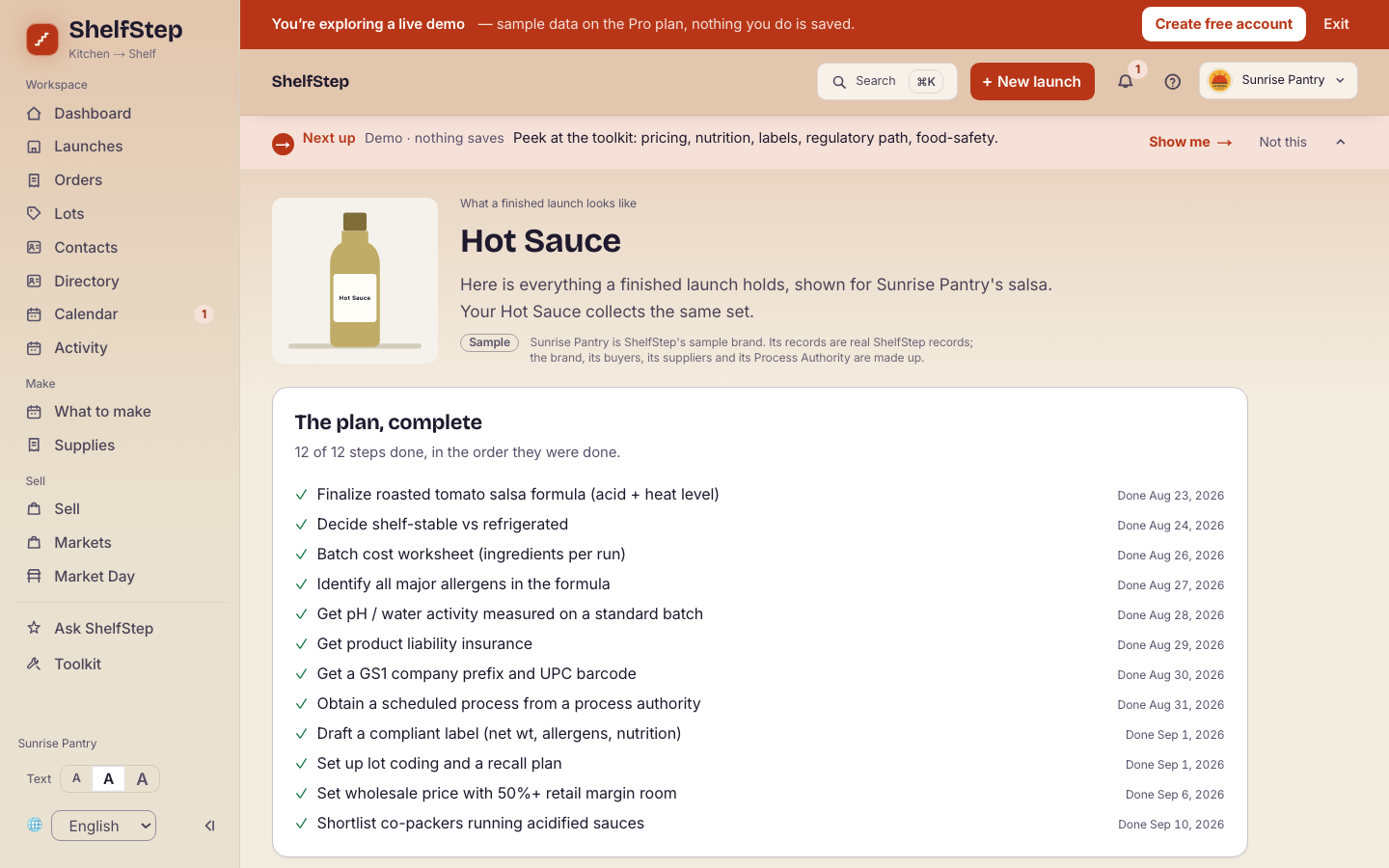The height and width of the screenshot is (868, 1389).
Task: Open the English language dropdown
Action: (103, 826)
